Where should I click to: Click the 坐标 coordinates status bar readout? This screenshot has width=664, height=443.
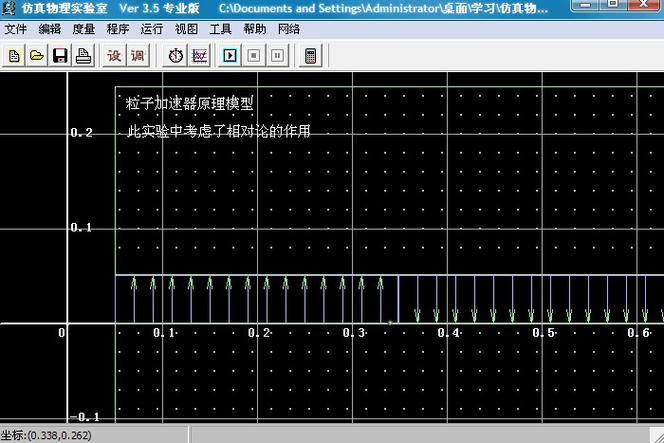[46, 435]
